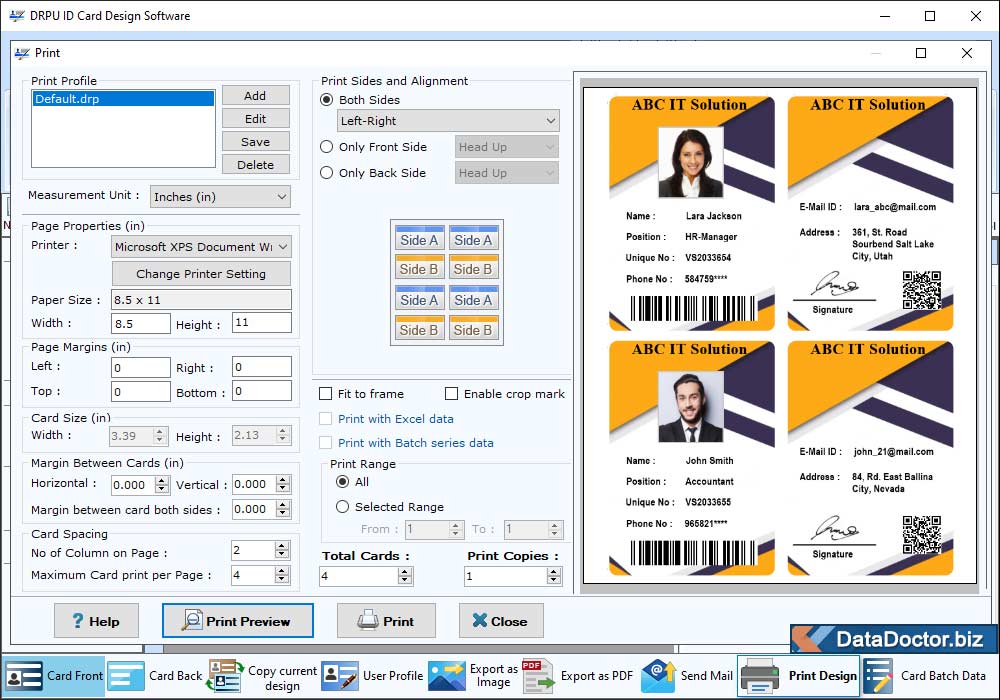Decrease Maximum Card print per Page
1000x700 pixels.
(x=282, y=579)
